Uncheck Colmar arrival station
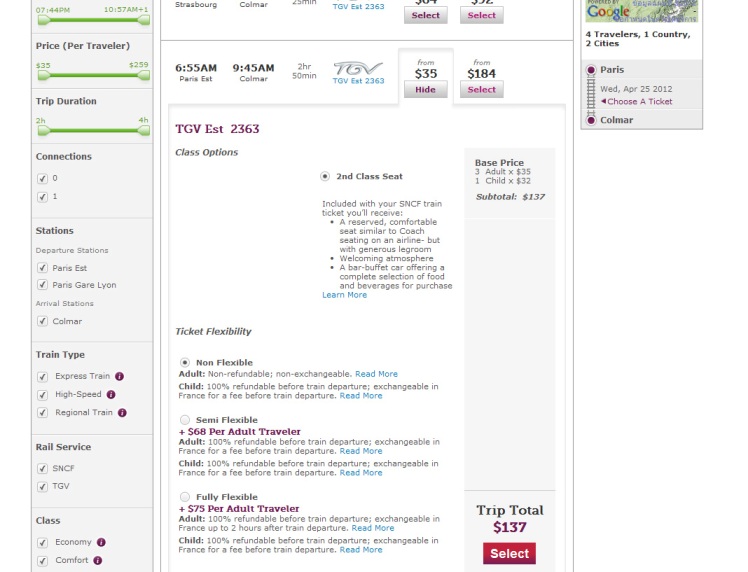 pos(42,321)
